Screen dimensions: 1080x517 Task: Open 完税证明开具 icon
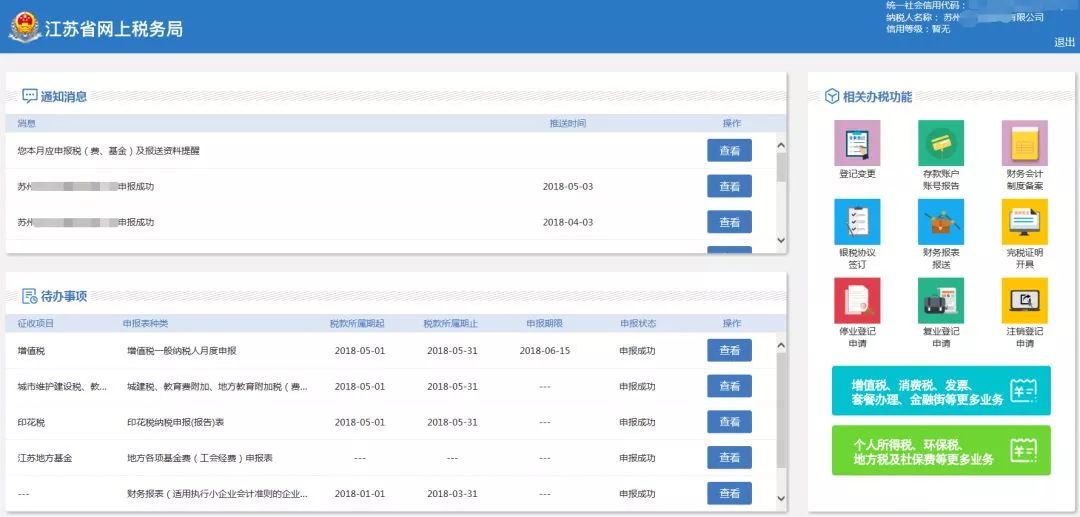(x=1024, y=221)
